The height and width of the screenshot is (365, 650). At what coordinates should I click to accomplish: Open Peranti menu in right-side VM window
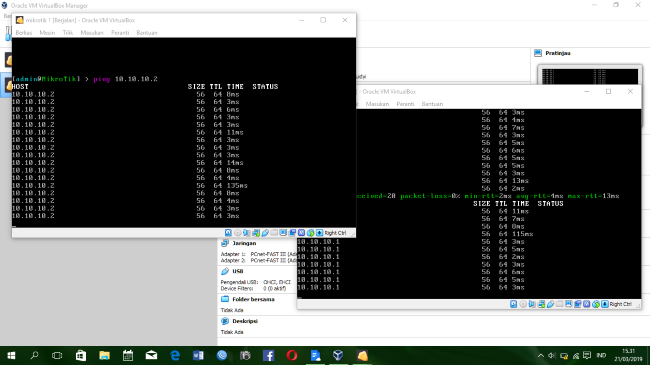(x=405, y=104)
